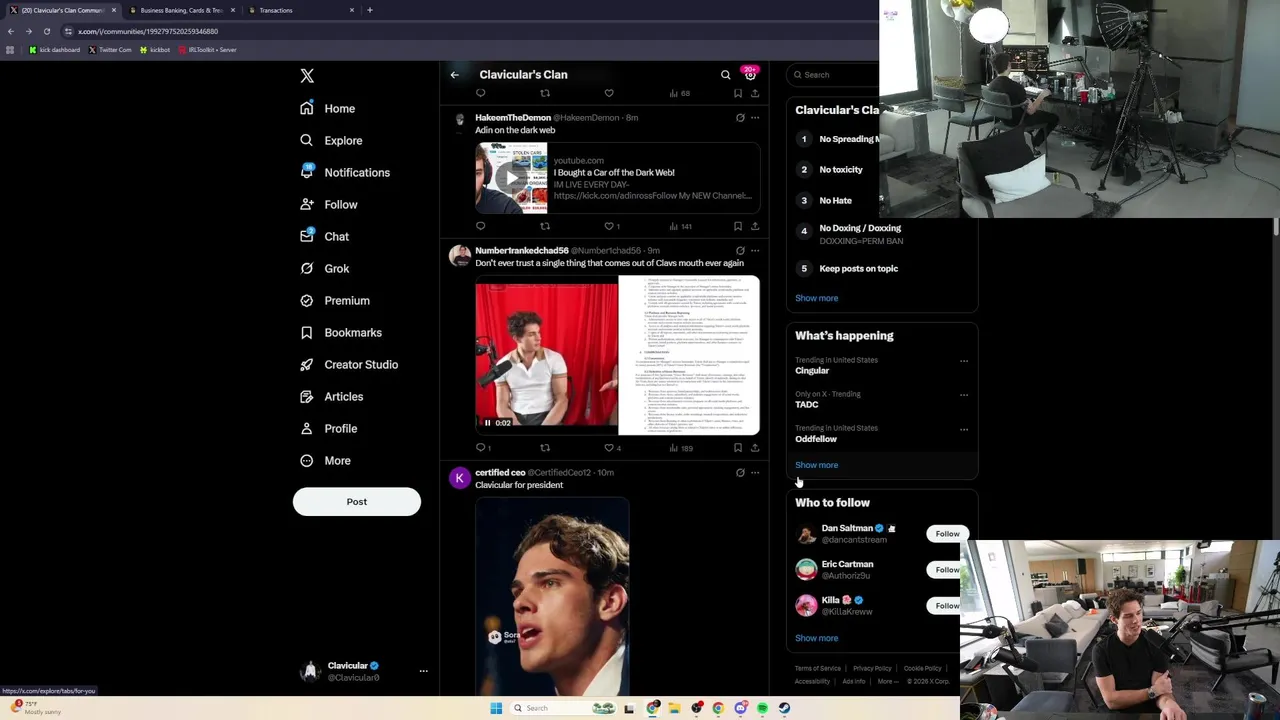Screen dimensions: 1280x720
Task: Like Number1rankedchad56's post with 4 likes
Action: (x=612, y=448)
